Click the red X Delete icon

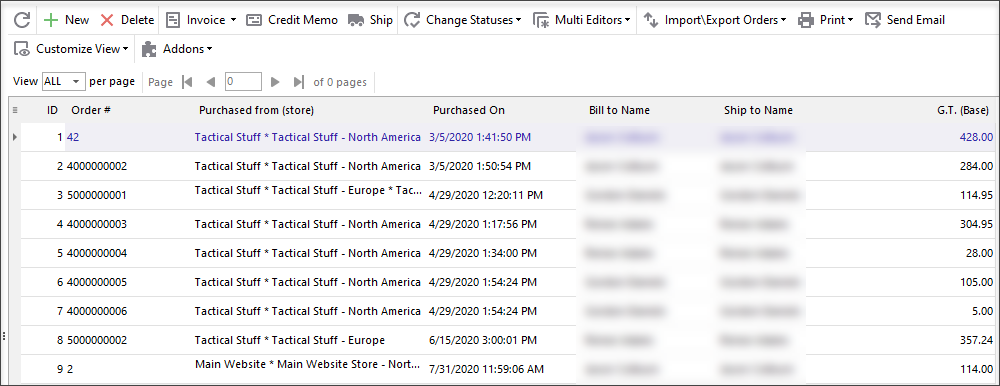[107, 20]
